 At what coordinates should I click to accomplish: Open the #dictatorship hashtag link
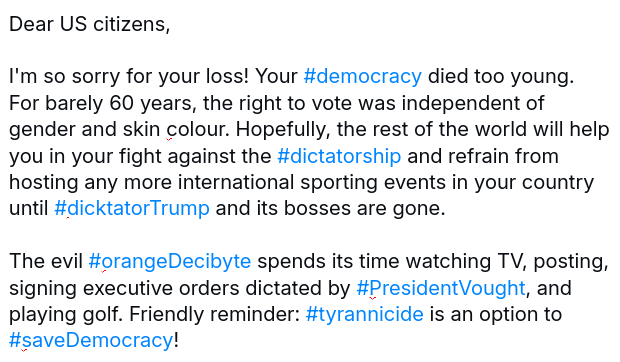[x=339, y=156]
